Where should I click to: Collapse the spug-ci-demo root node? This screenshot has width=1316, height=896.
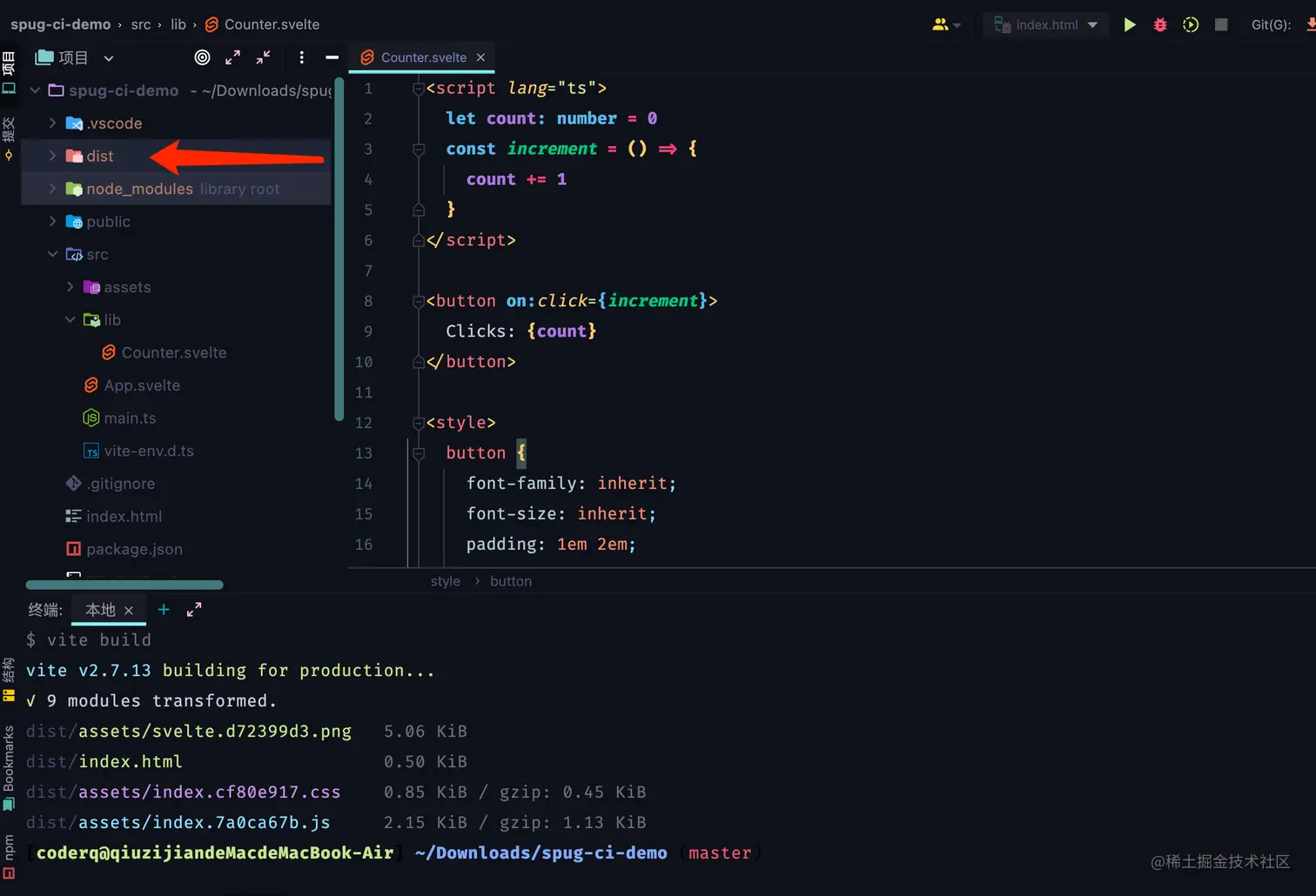click(35, 90)
